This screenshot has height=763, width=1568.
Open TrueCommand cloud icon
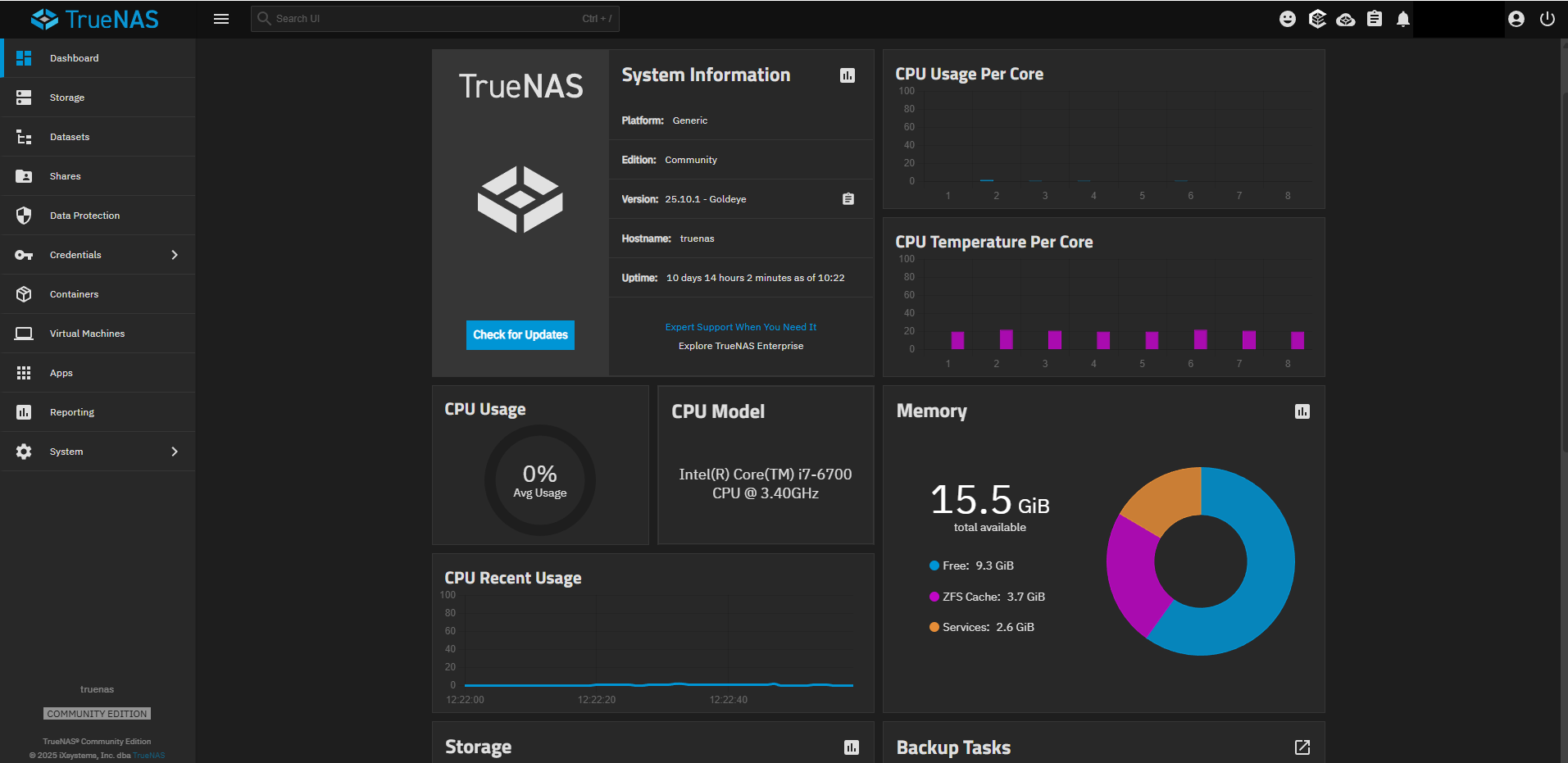[1346, 19]
